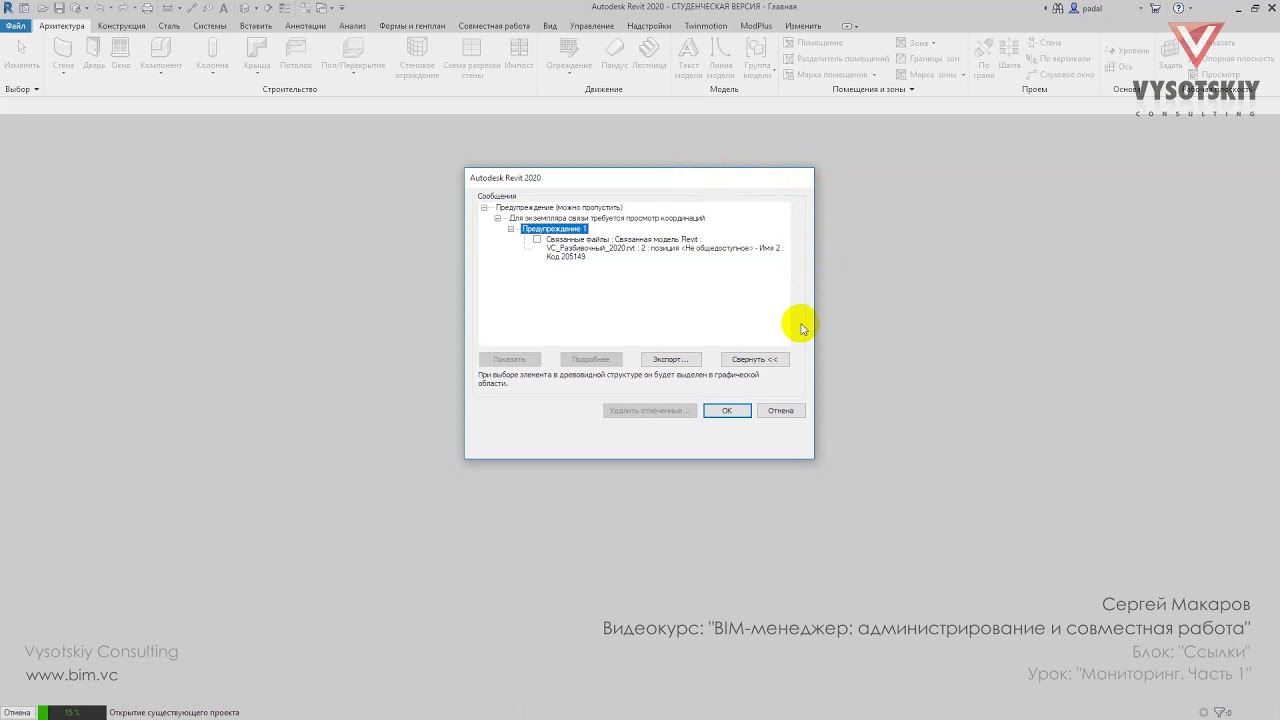The image size is (1280, 720).
Task: Select the Колонна (Column) tool
Action: pyautogui.click(x=212, y=54)
